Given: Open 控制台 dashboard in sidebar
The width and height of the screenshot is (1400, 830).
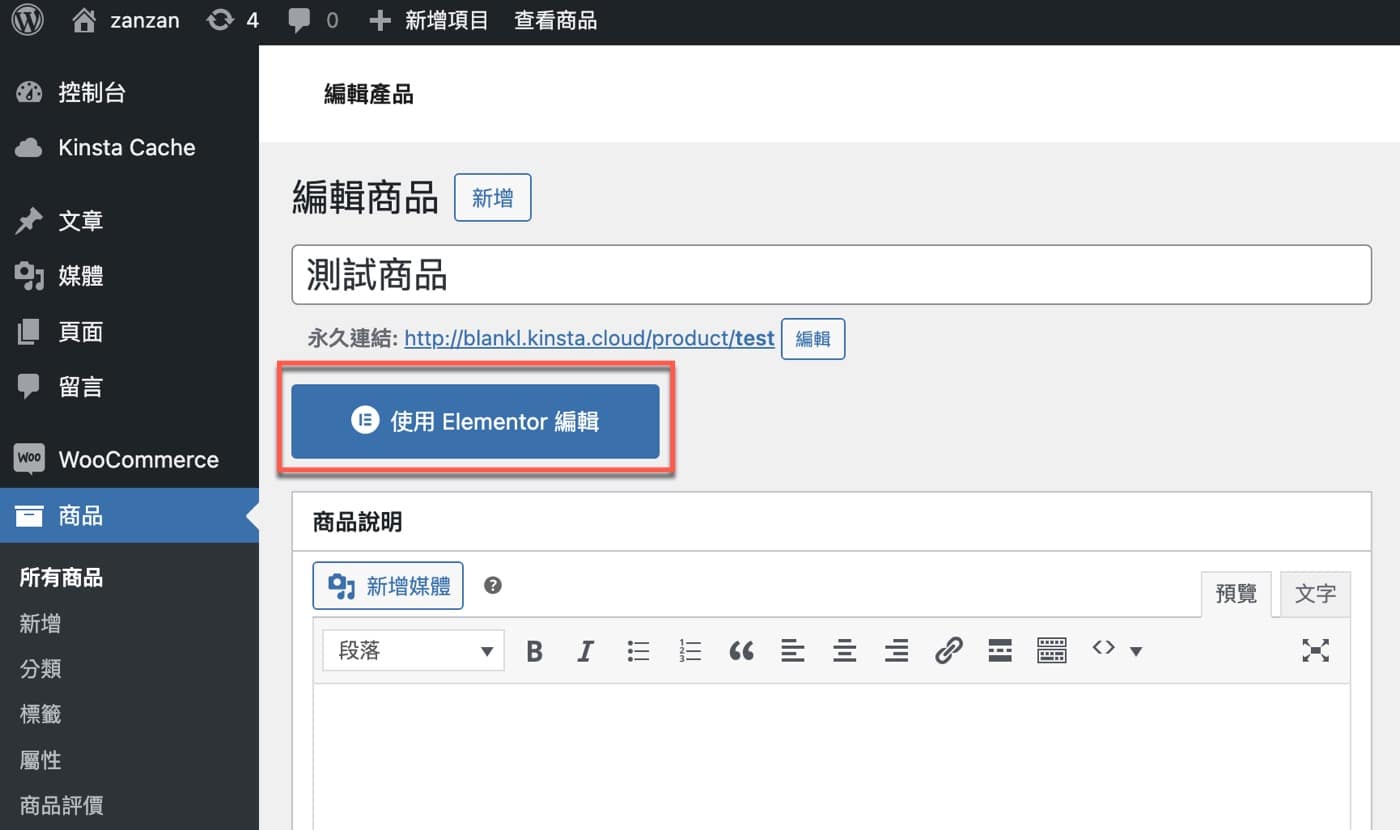Looking at the screenshot, I should [129, 93].
